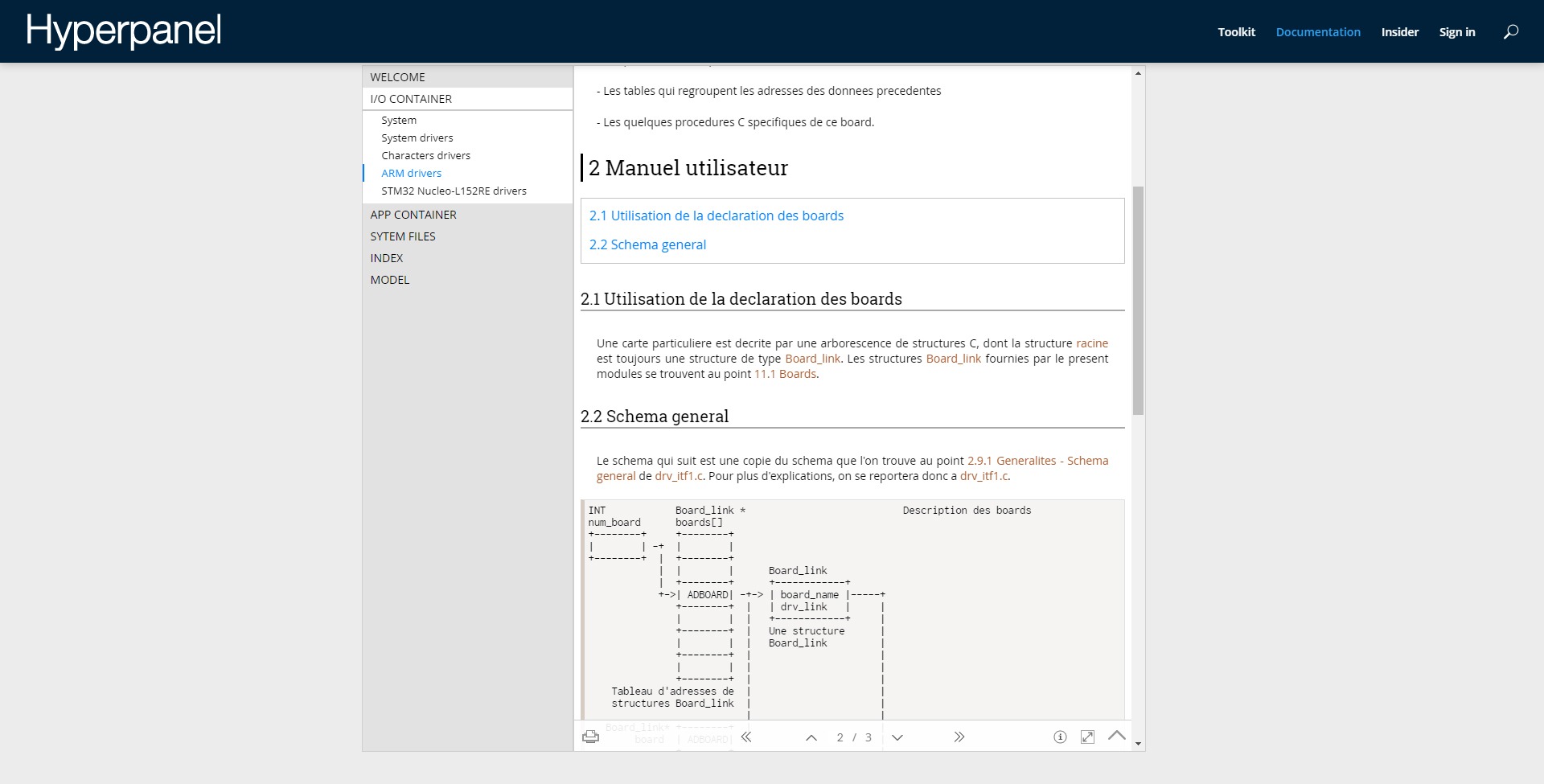Select Characters drivers in the sidebar
1544x784 pixels.
426,156
